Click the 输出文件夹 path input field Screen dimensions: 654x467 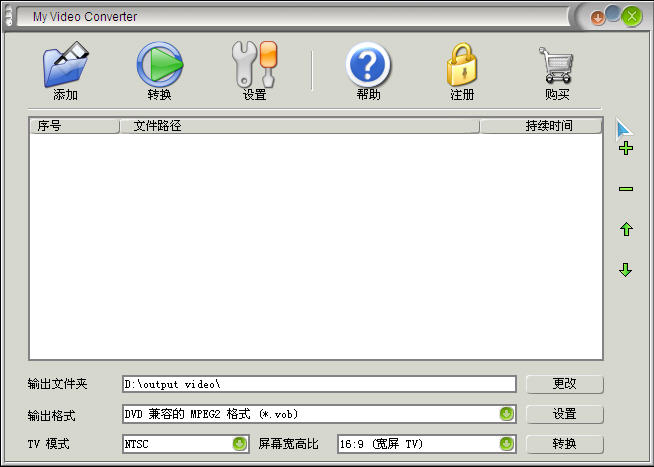point(319,384)
